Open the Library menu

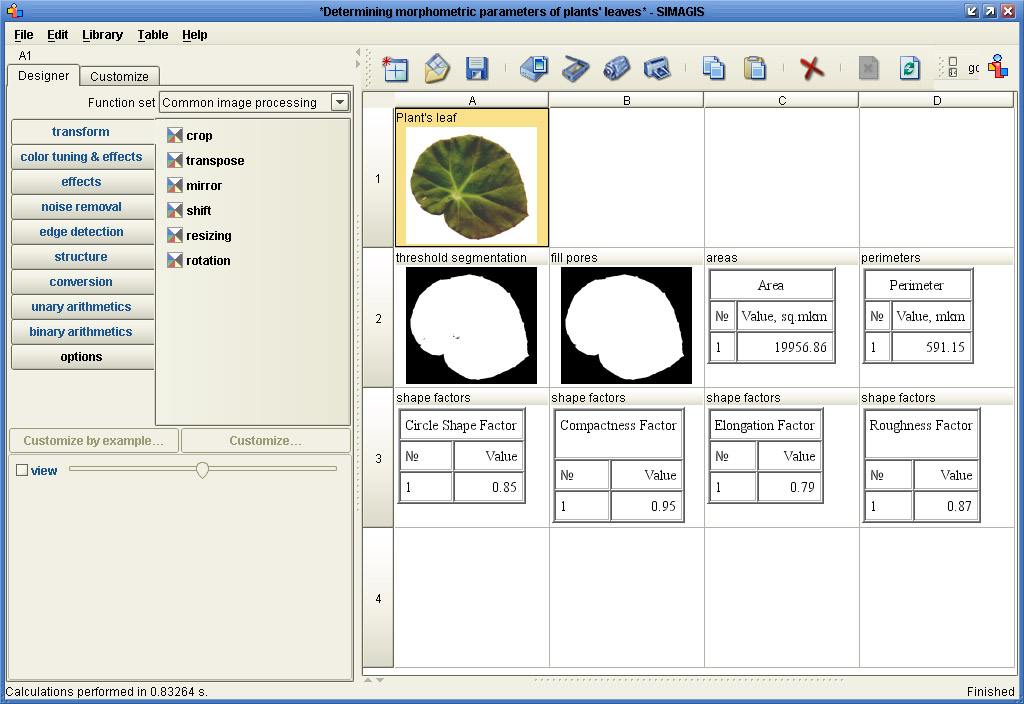coord(102,34)
